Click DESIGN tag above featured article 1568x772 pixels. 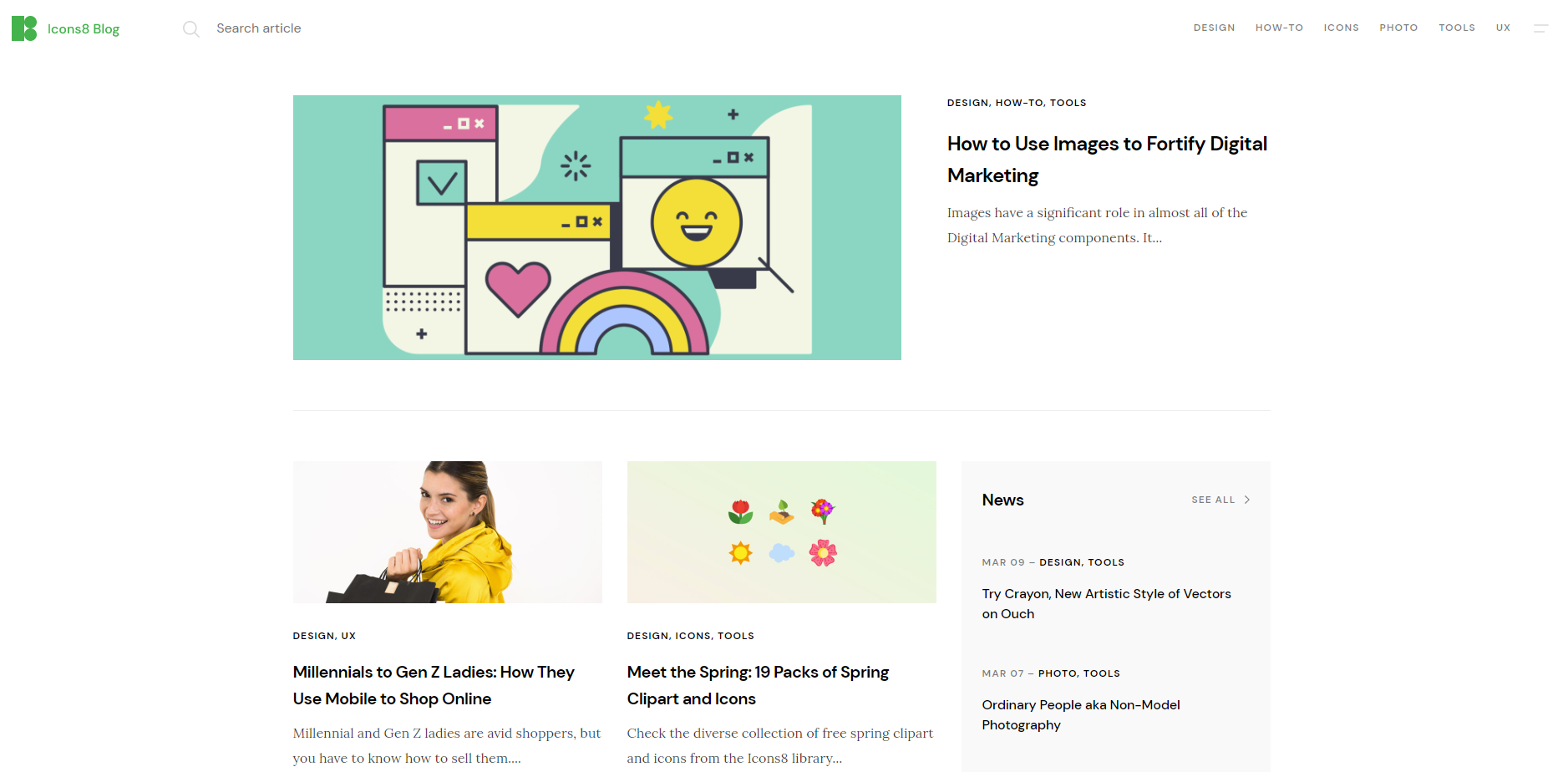[x=967, y=103]
